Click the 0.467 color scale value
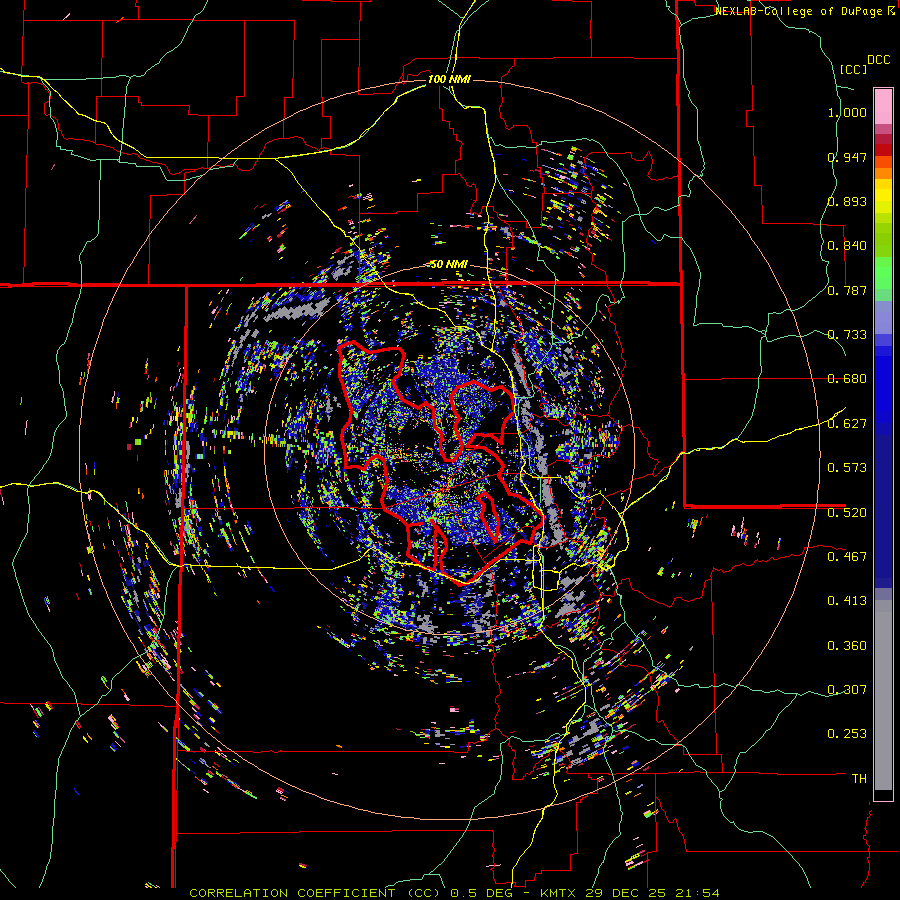Screen dimensions: 900x900 point(847,557)
